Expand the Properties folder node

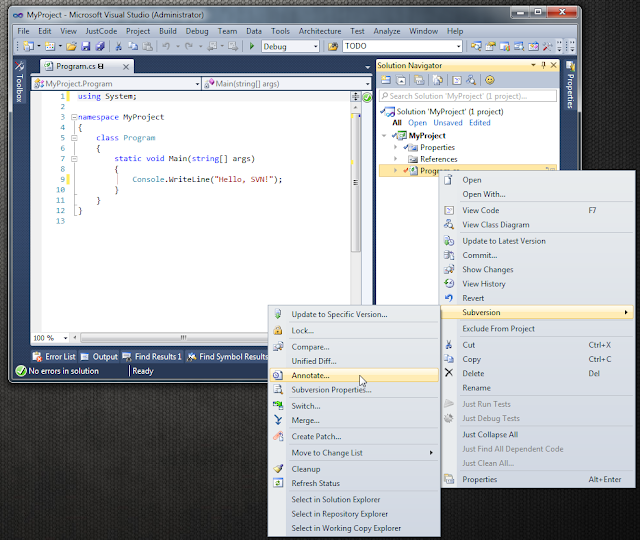(395, 147)
